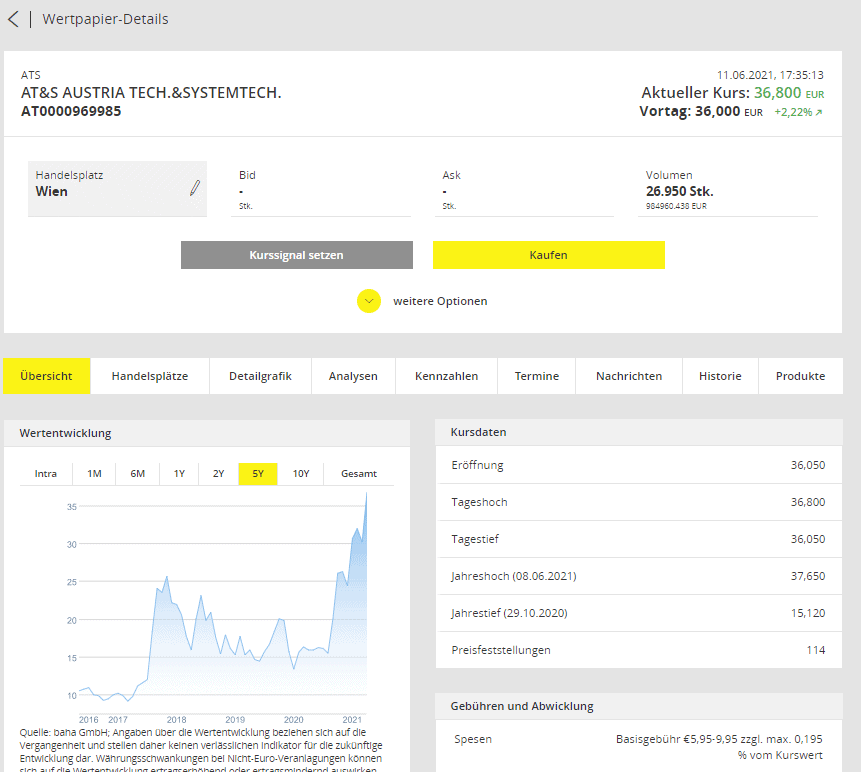861x772 pixels.
Task: Click the Preisfeststellungen value 114
Action: point(816,650)
